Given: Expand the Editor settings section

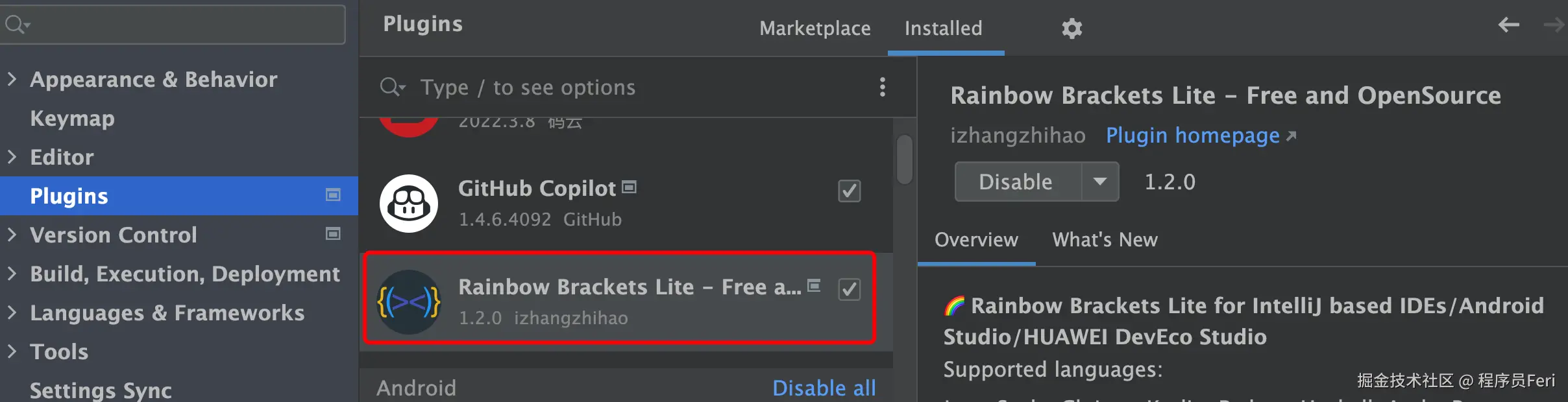Looking at the screenshot, I should click(12, 157).
